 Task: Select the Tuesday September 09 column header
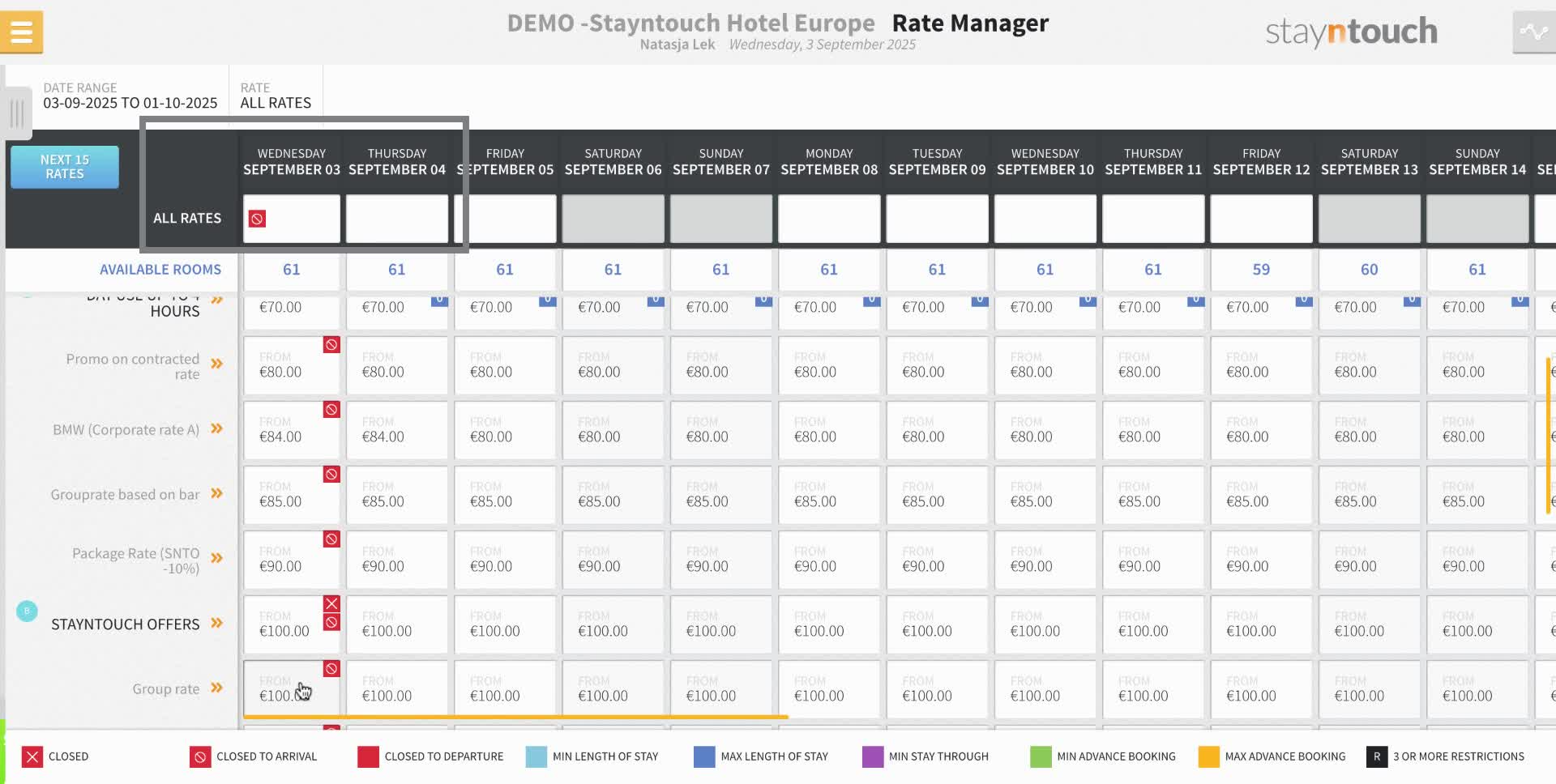click(x=937, y=162)
